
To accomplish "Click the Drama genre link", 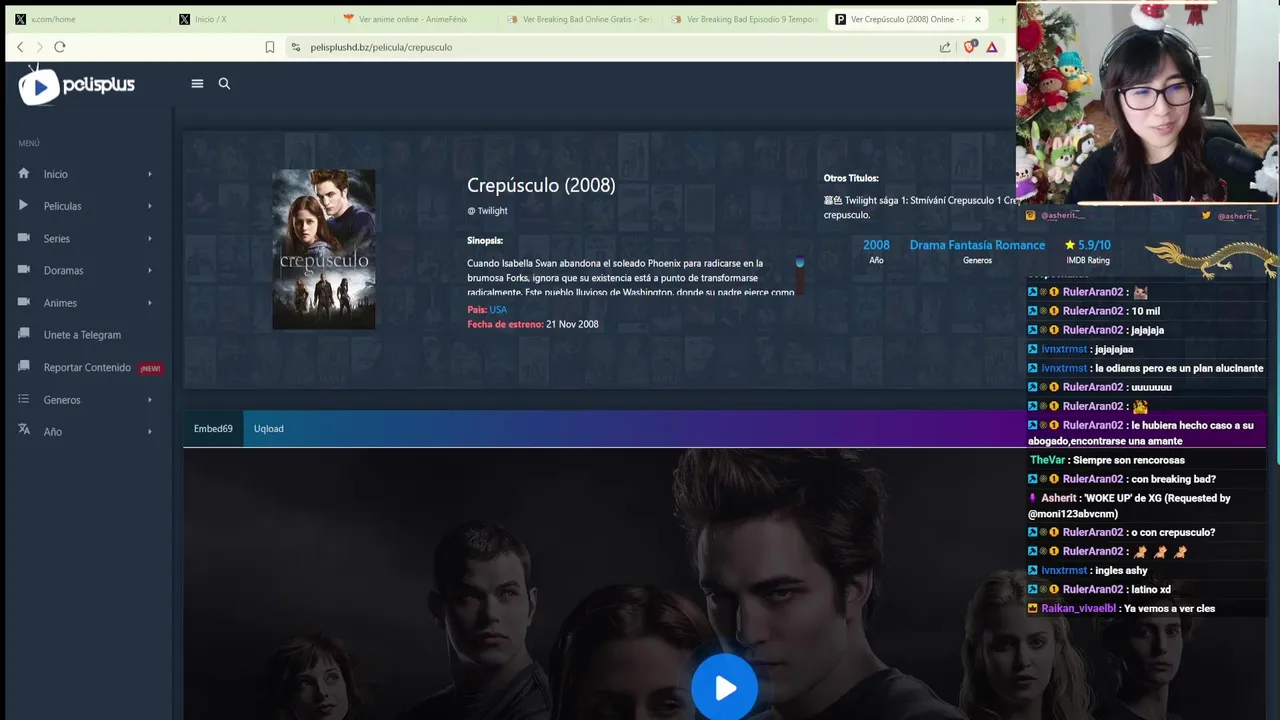I will pyautogui.click(x=927, y=245).
